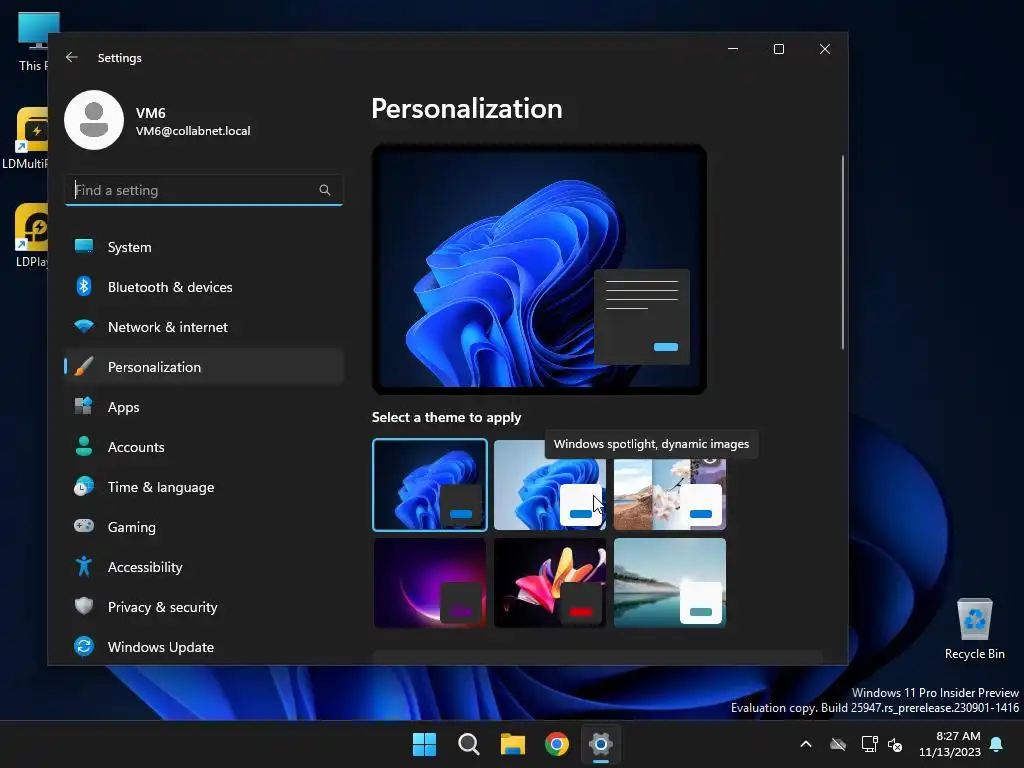The height and width of the screenshot is (768, 1024).
Task: Click the System monitor icon in sidebar
Action: point(84,246)
